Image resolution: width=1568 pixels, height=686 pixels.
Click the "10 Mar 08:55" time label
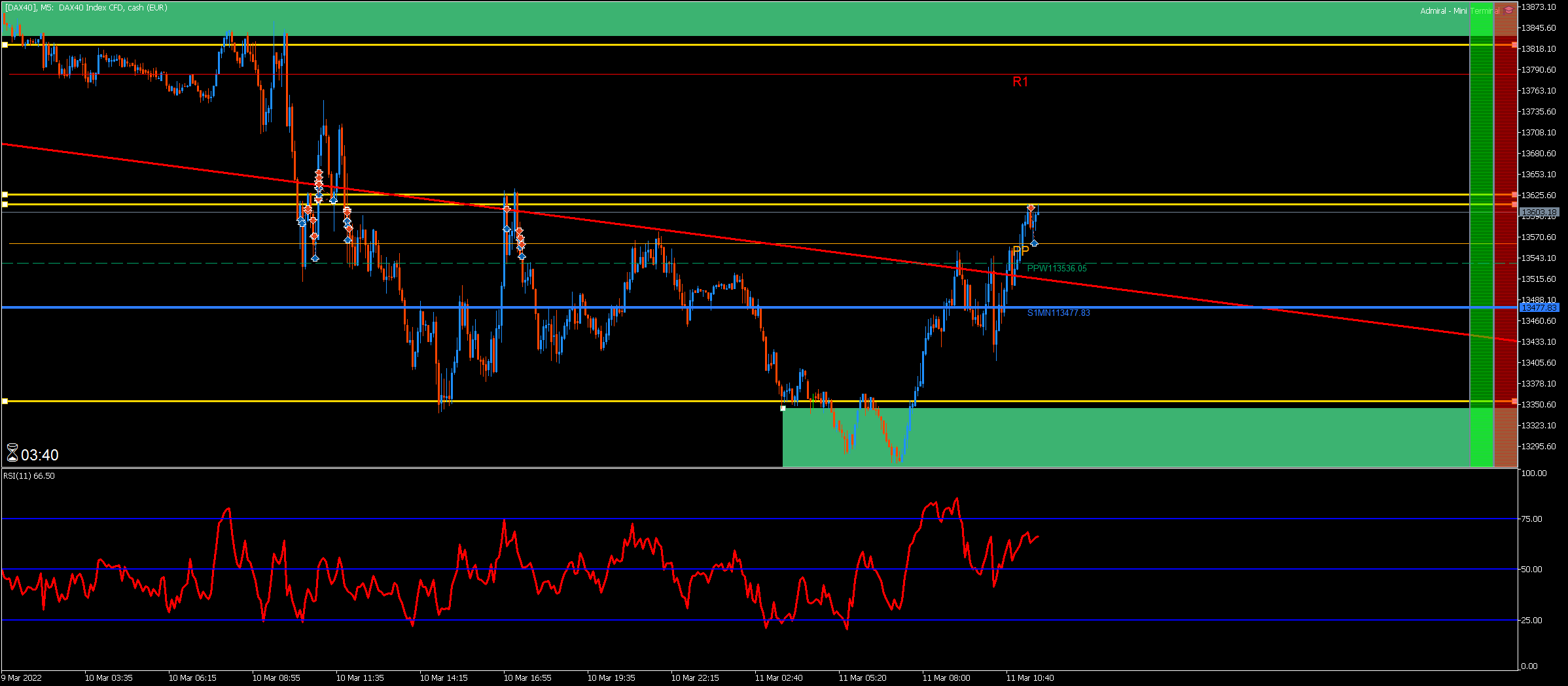276,678
